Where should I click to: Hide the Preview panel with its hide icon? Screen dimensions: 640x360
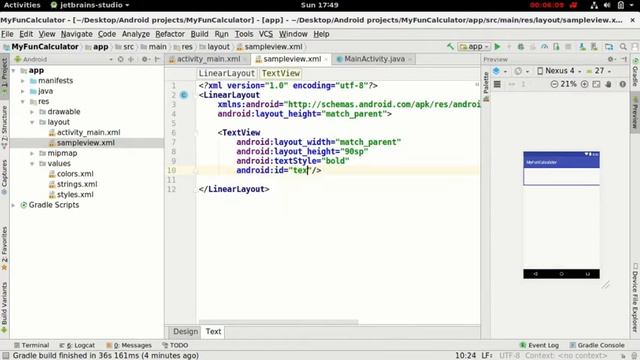point(624,59)
